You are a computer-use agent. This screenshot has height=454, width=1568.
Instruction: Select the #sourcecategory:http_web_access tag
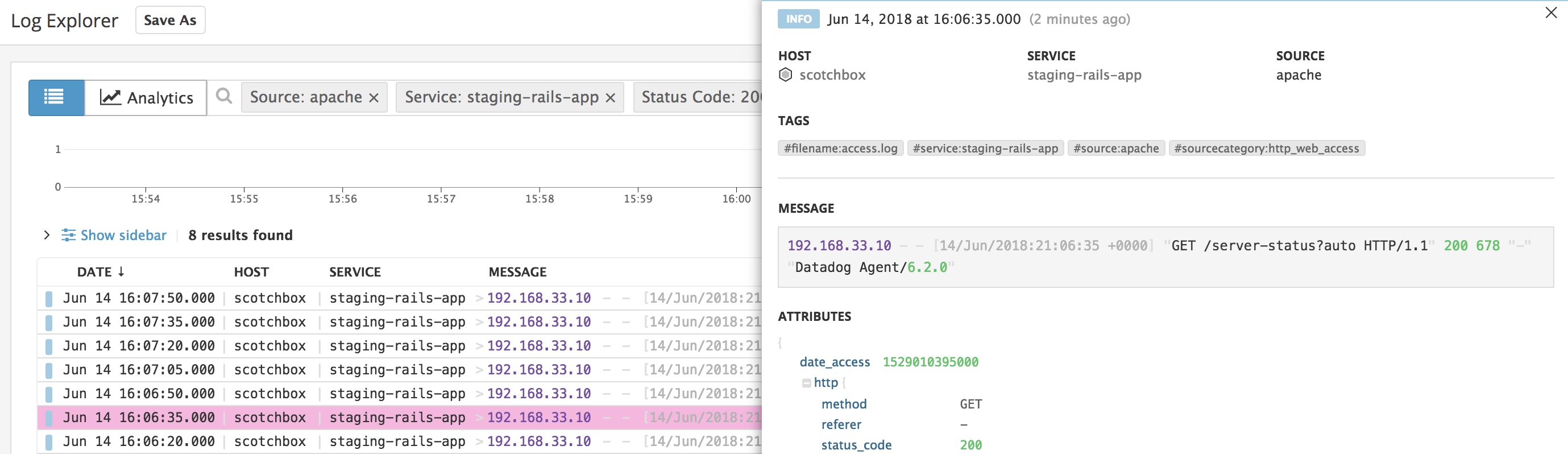tap(1266, 148)
